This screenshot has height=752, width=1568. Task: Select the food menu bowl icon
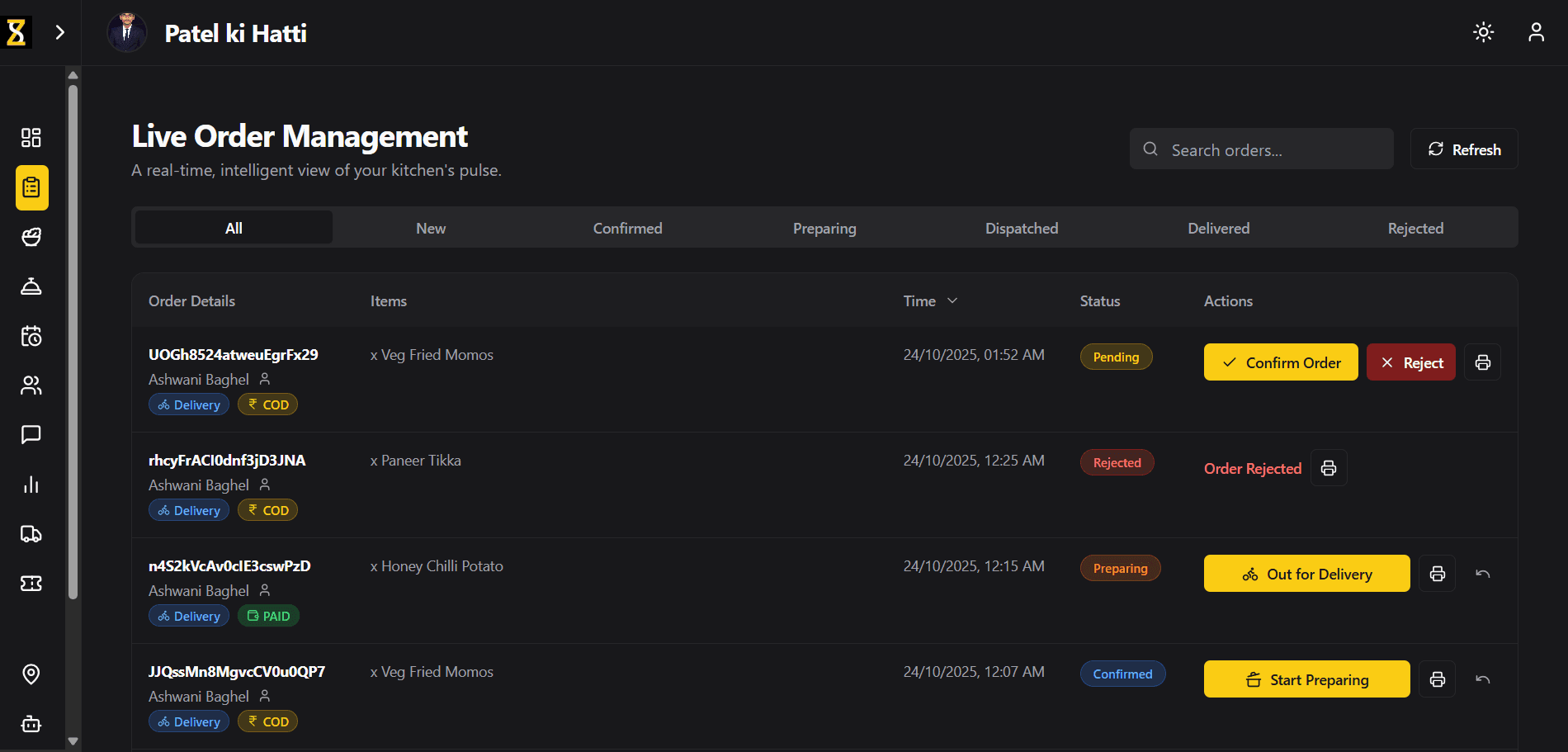(x=31, y=237)
